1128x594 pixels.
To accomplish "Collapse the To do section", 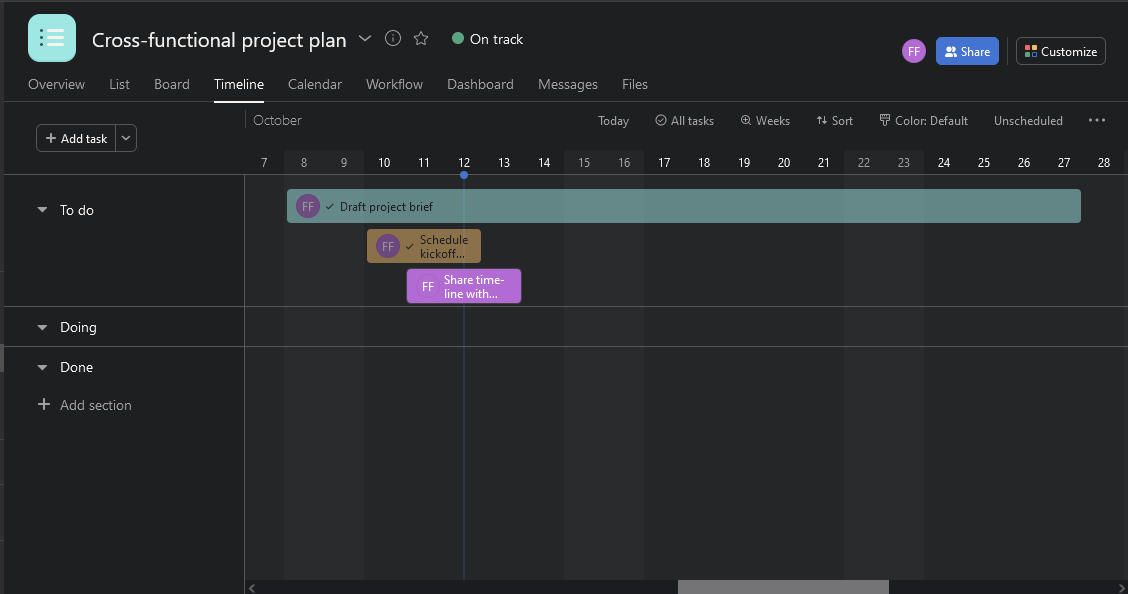I will [41, 210].
